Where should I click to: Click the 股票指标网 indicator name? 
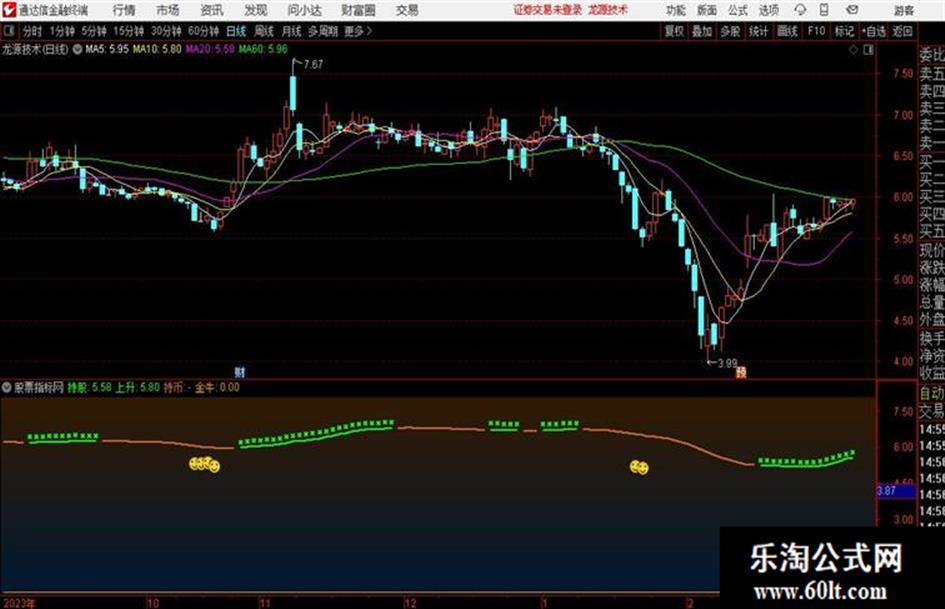click(39, 387)
